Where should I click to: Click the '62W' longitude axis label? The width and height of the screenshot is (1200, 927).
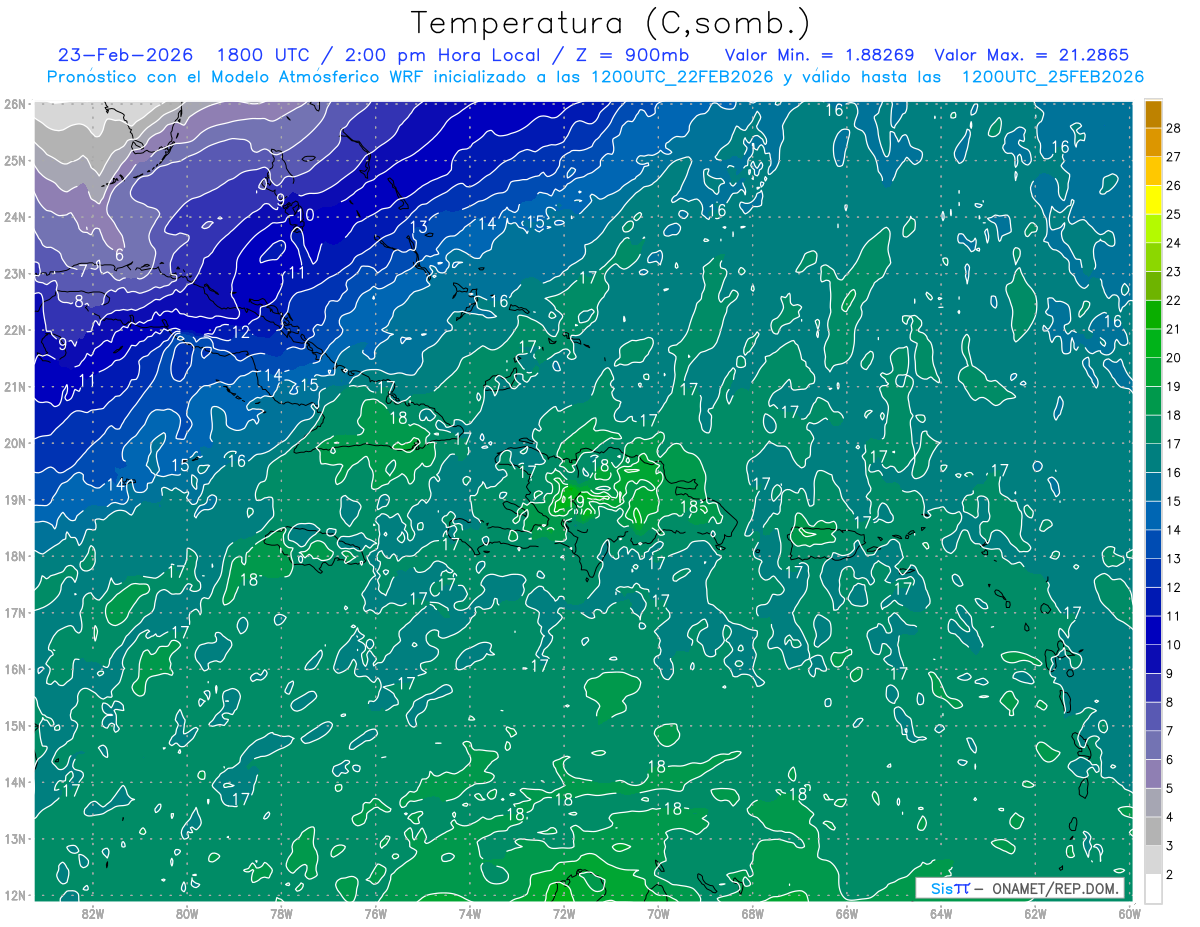(x=1035, y=913)
